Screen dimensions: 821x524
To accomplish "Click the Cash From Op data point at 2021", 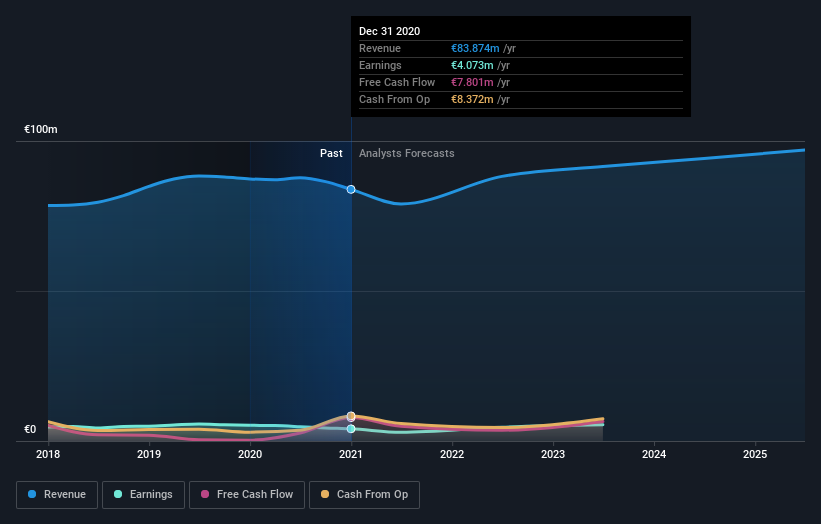I will (x=351, y=416).
